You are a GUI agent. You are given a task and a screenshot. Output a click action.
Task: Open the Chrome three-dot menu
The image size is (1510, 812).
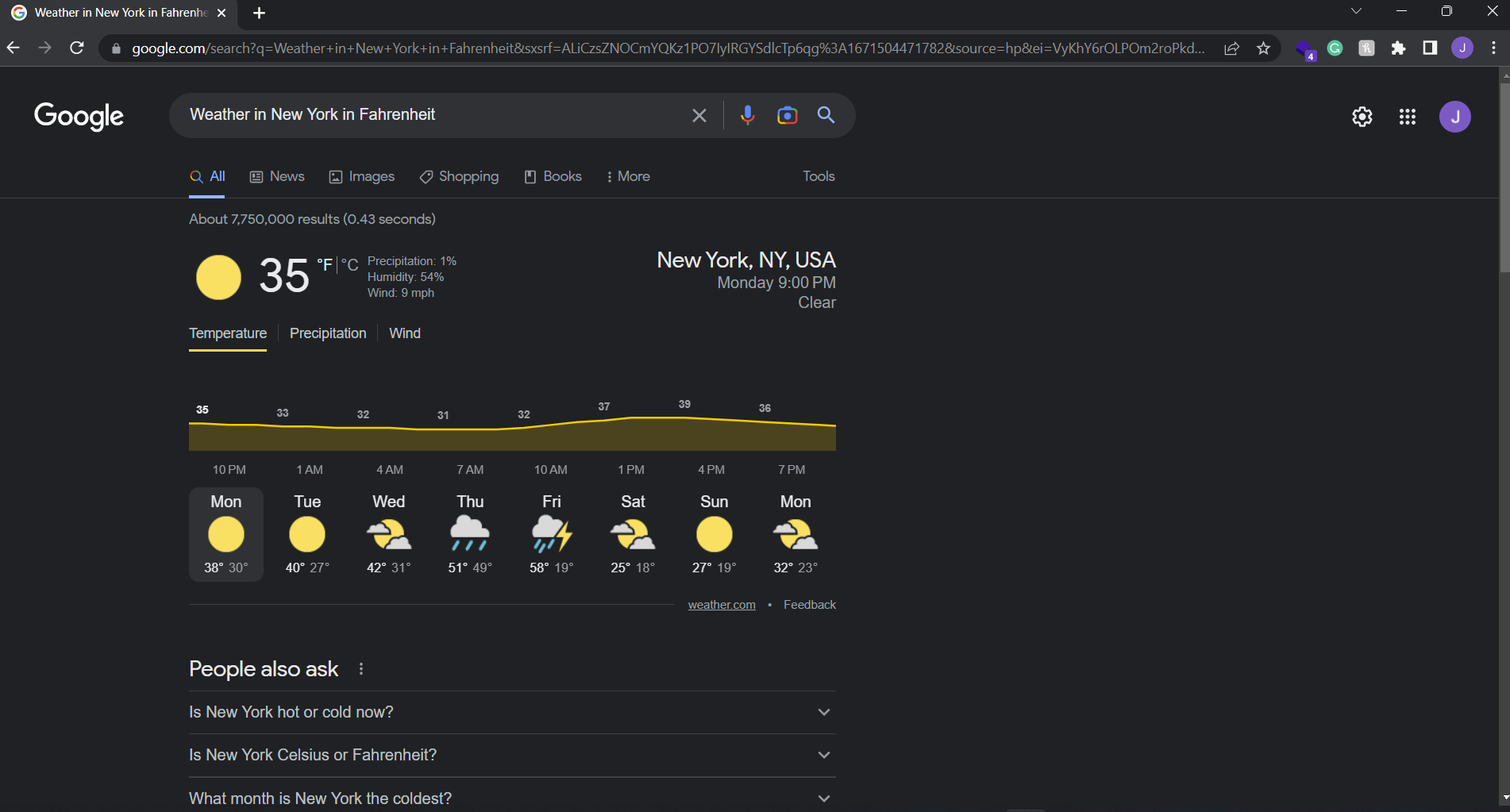[x=1493, y=48]
